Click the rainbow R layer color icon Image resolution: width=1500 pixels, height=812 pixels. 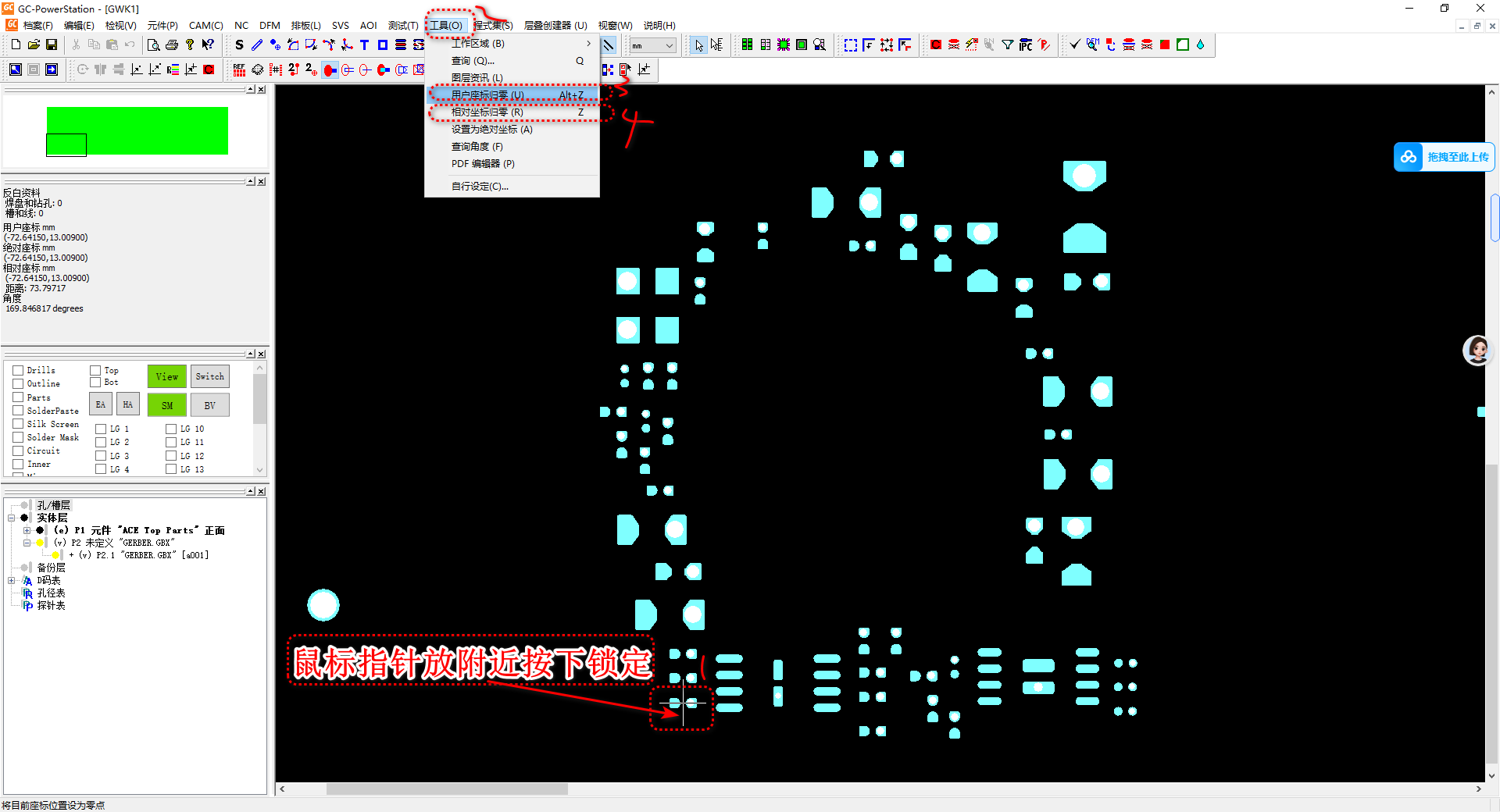[173, 69]
